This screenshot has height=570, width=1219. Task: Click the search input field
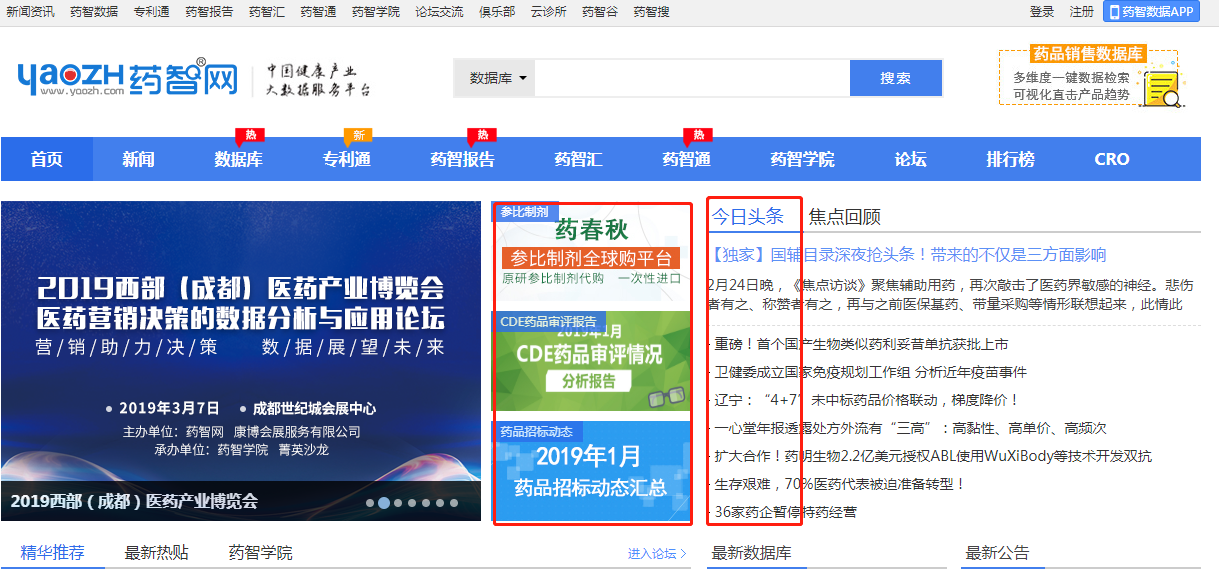(x=692, y=78)
